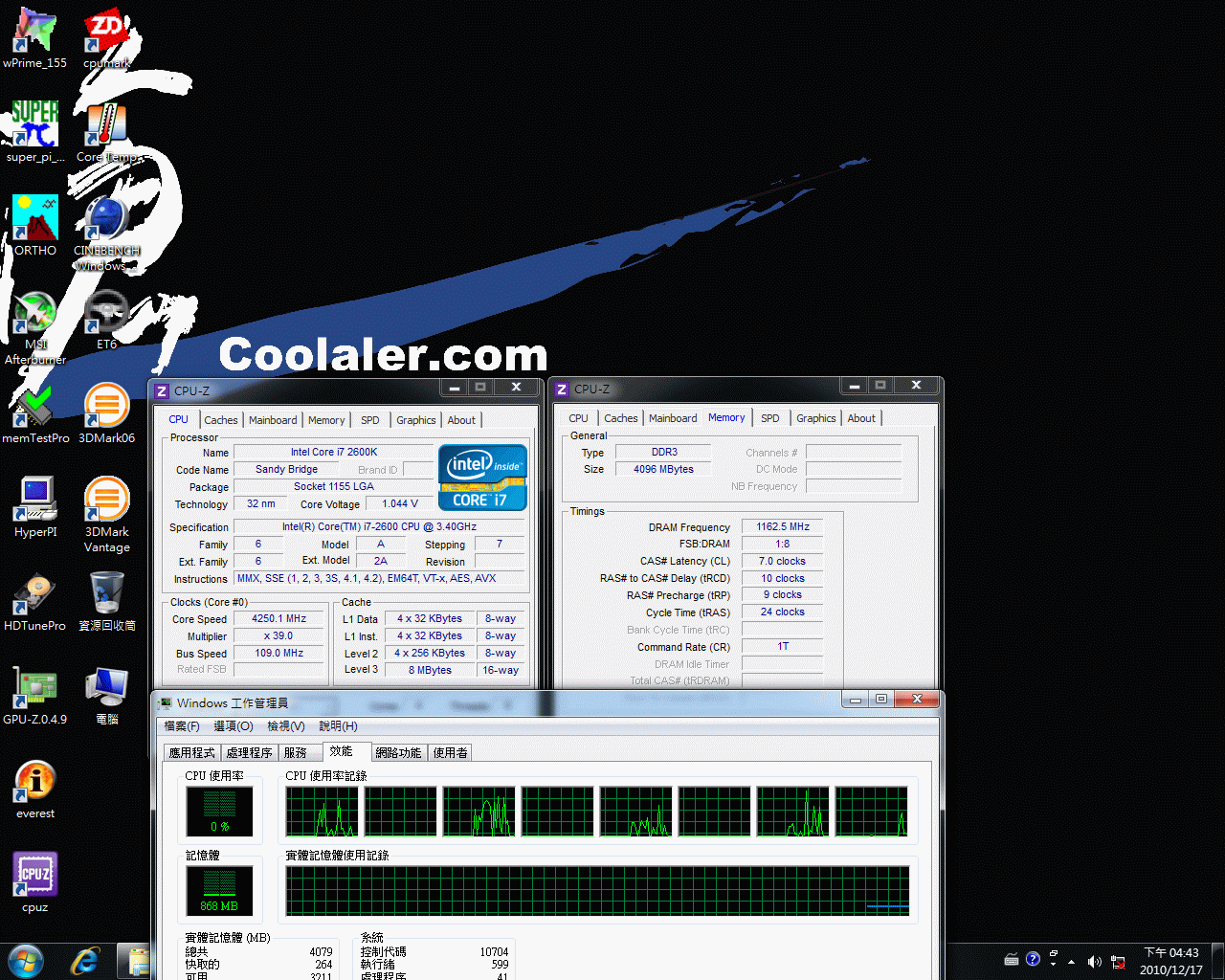This screenshot has width=1225, height=980.
Task: Select the Core Speed 4250.1 MHz value
Action: point(279,619)
